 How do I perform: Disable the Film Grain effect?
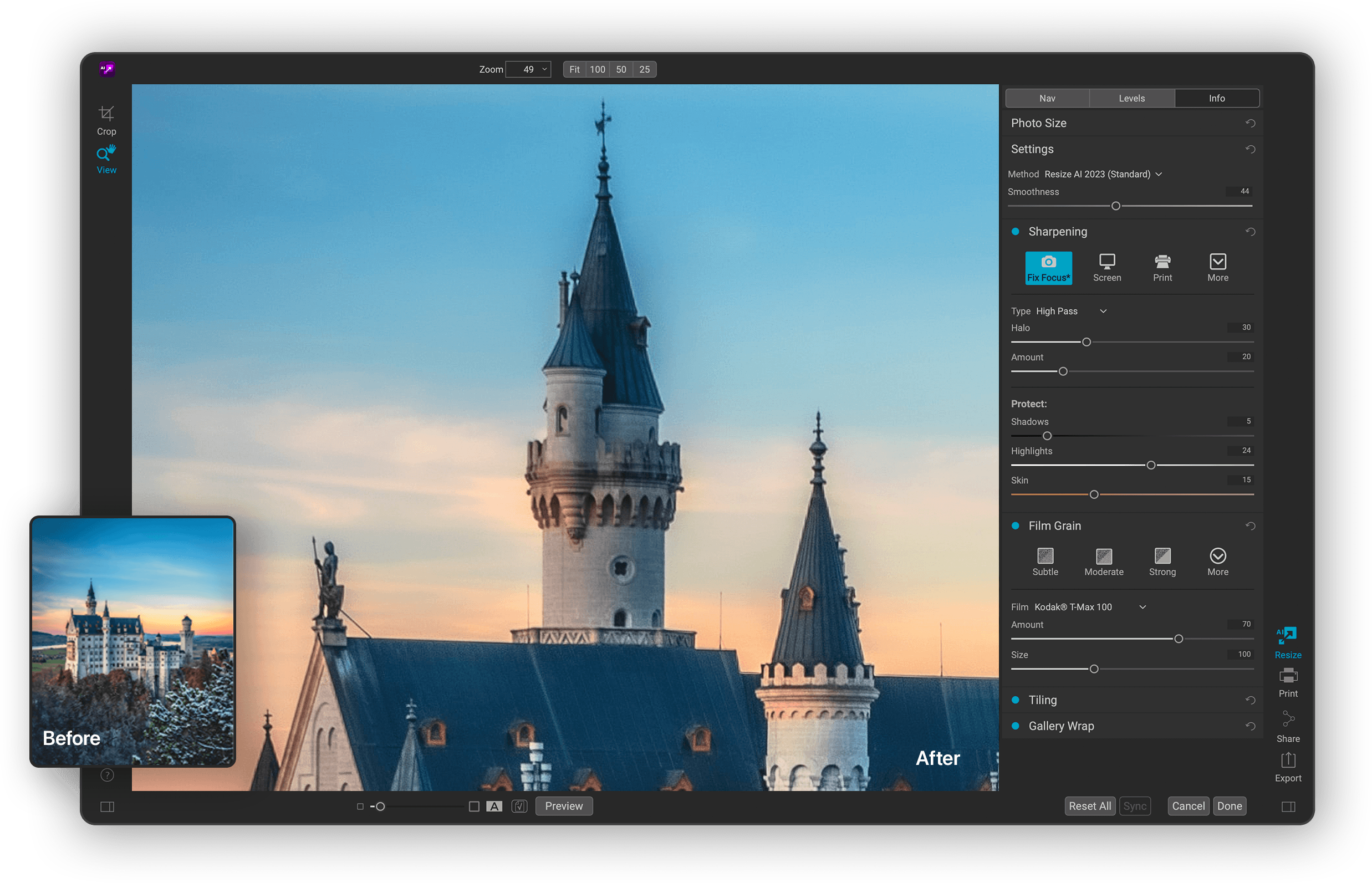pos(1016,525)
